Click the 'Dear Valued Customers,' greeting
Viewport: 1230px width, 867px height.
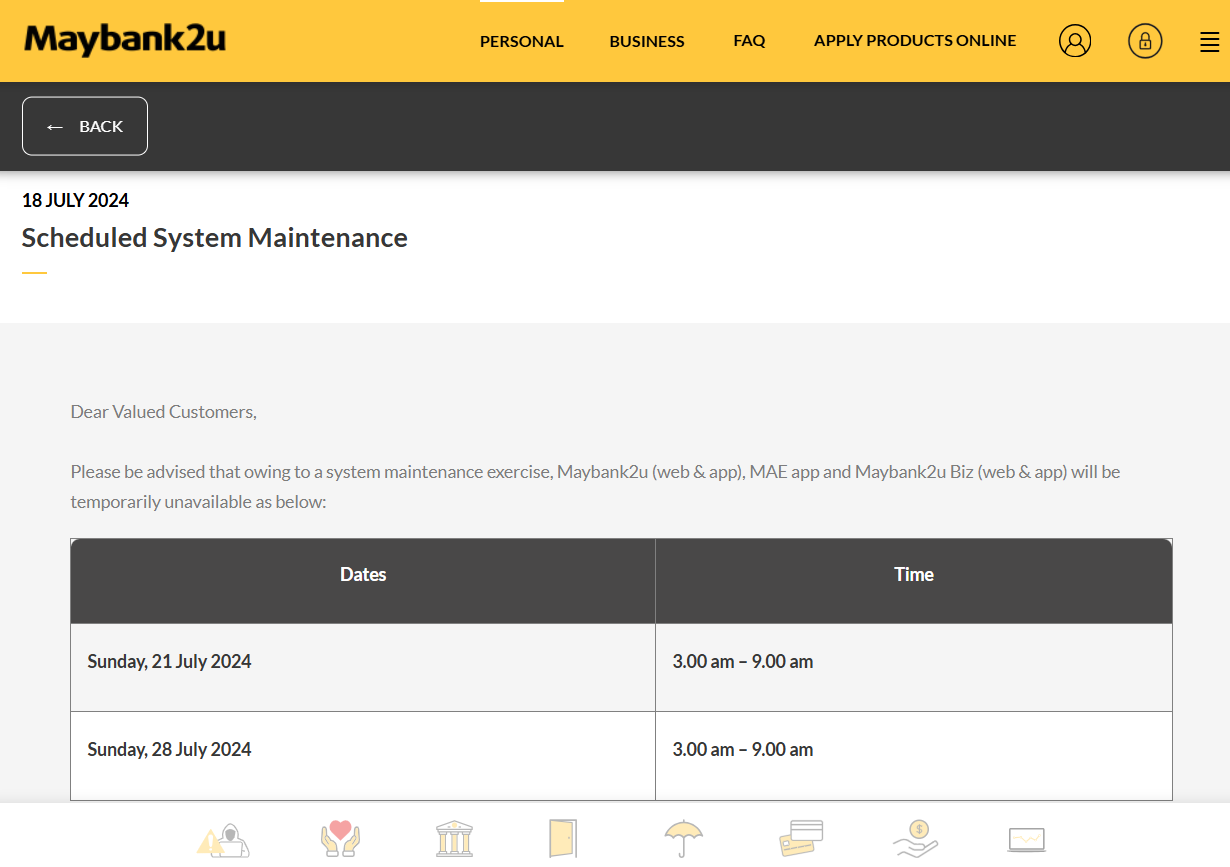pyautogui.click(x=164, y=411)
